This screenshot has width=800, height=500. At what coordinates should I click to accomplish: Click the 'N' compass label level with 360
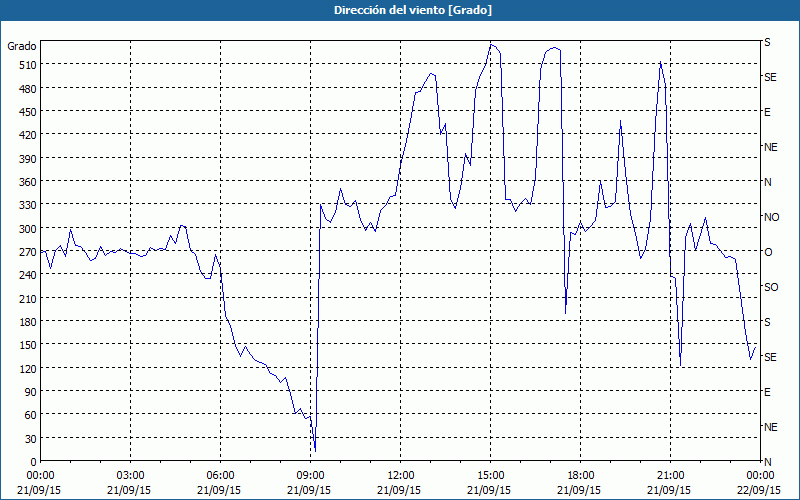pyautogui.click(x=767, y=182)
